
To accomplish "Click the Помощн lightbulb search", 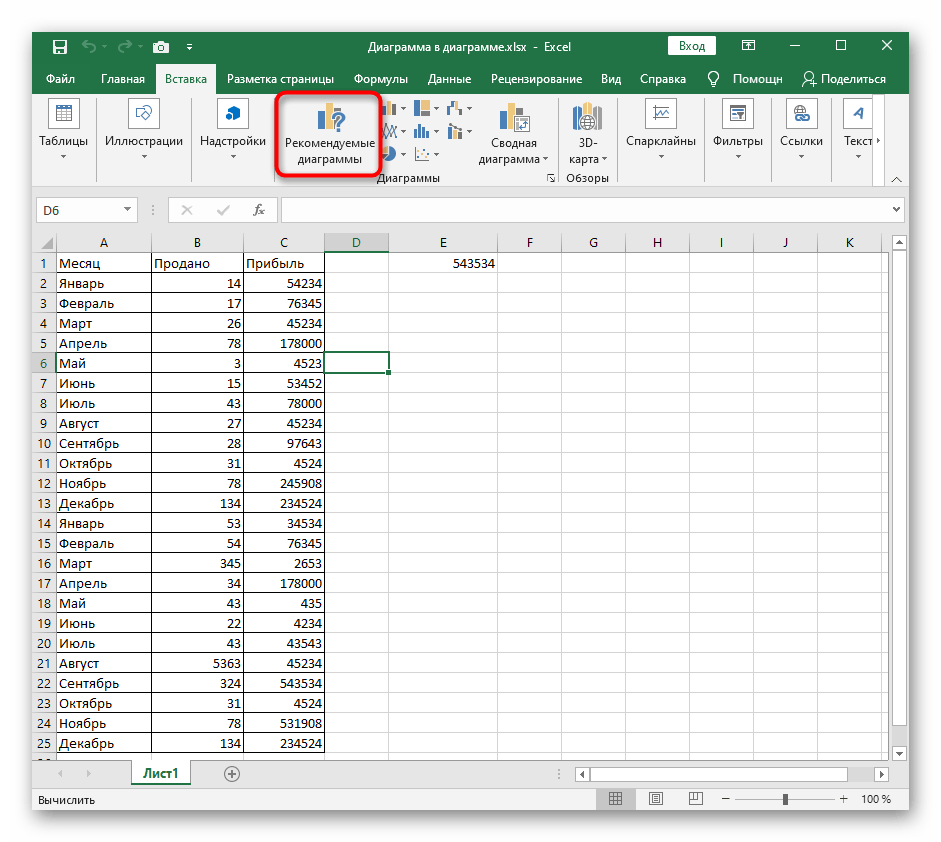I will click(745, 79).
